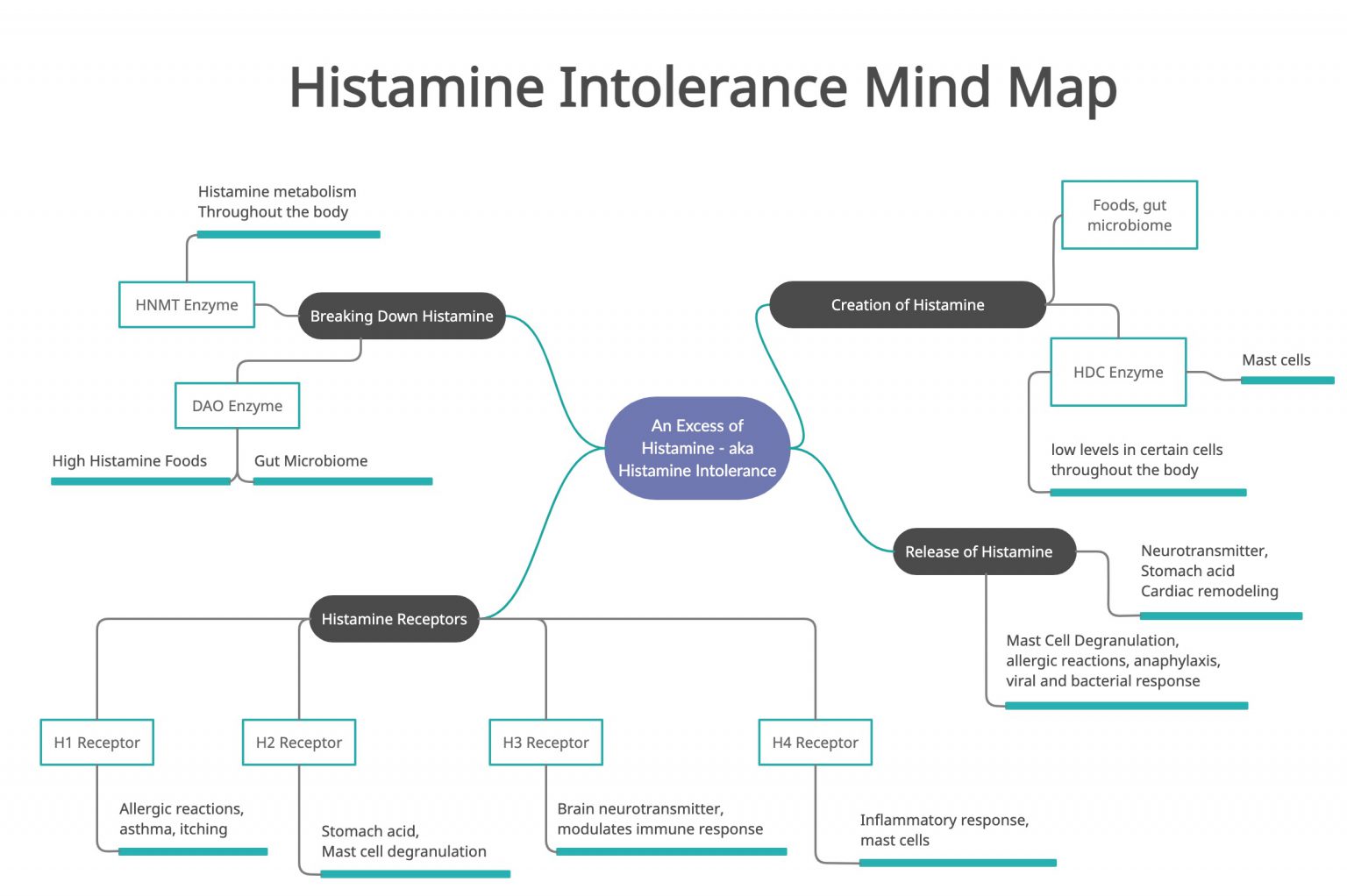Open the "Histamine Receptors" branch node
The image size is (1347, 896).
(x=393, y=618)
